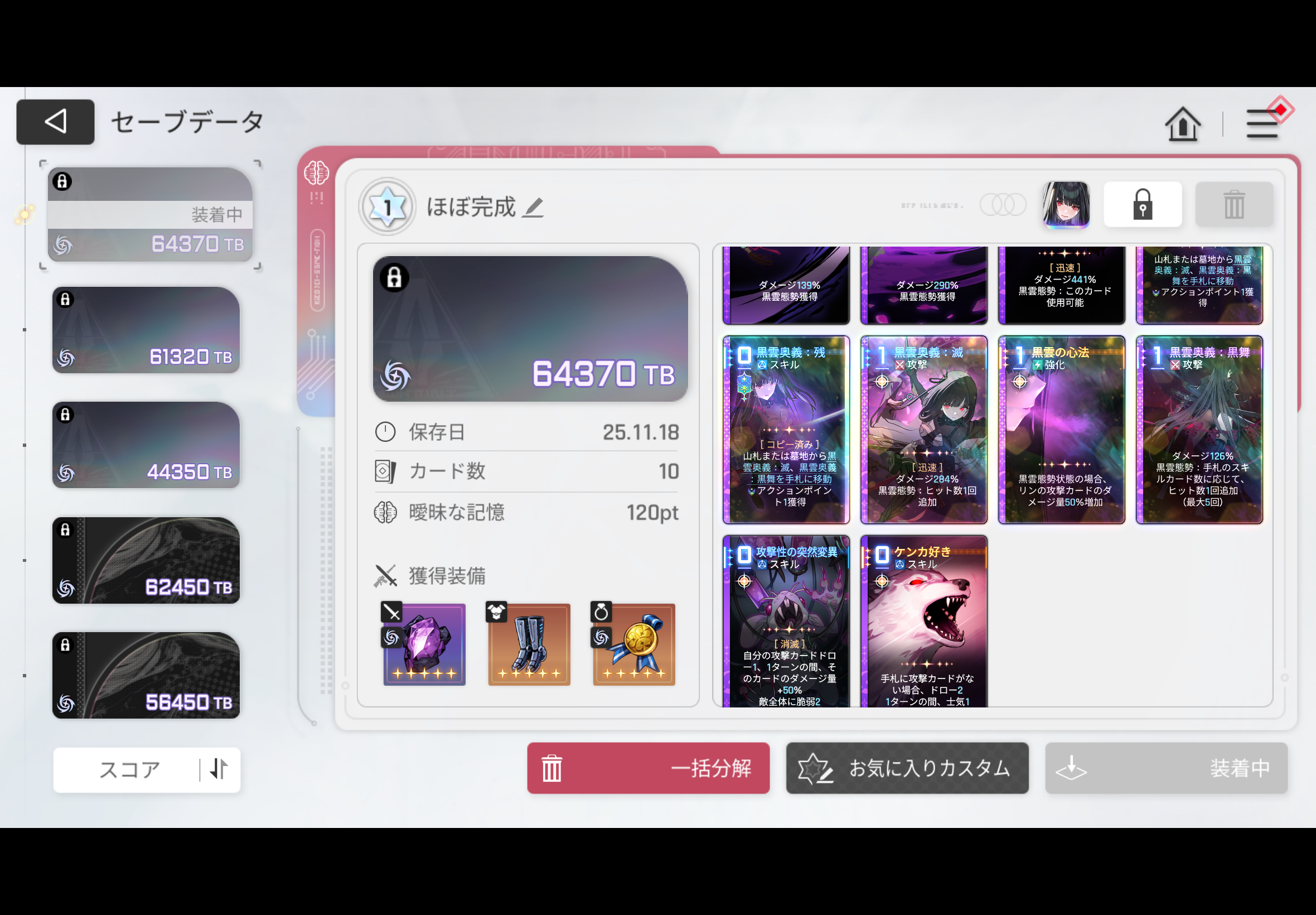Screen dimensions: 1316x915
Task: Open the 黒雲の心法 card
Action: pos(1061,430)
